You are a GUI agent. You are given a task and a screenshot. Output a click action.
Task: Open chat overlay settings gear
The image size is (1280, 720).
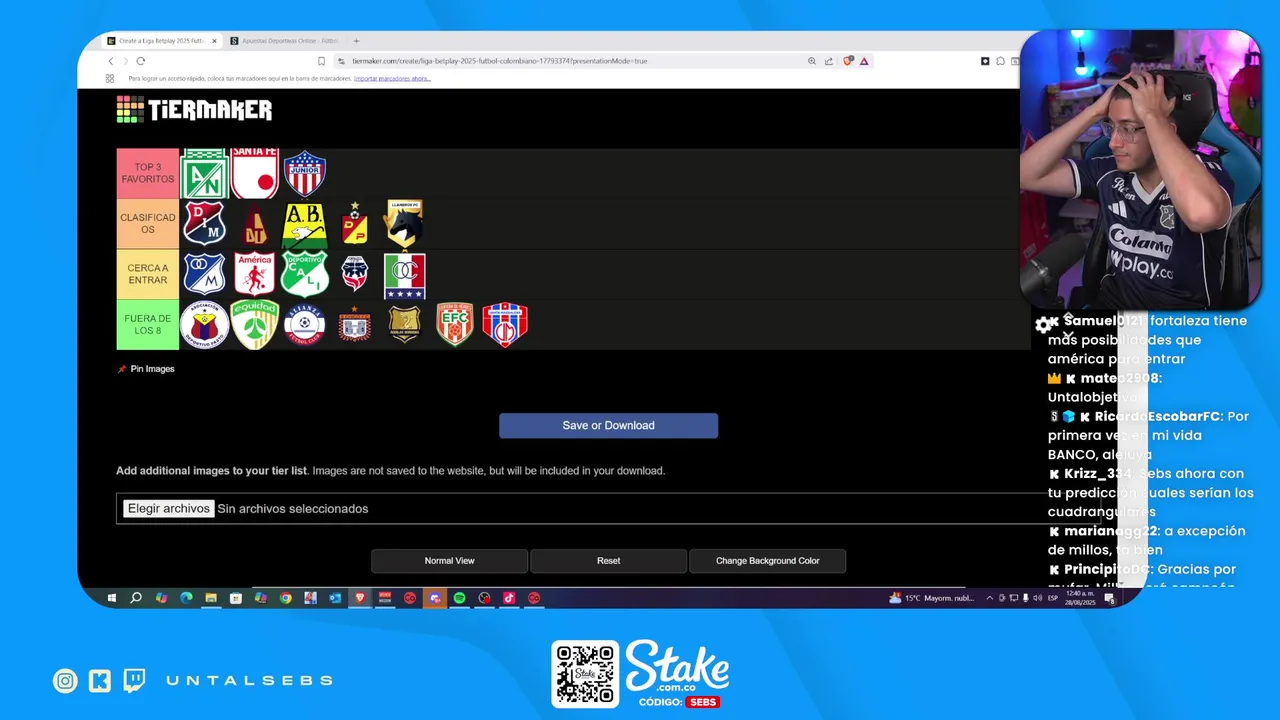[1044, 324]
